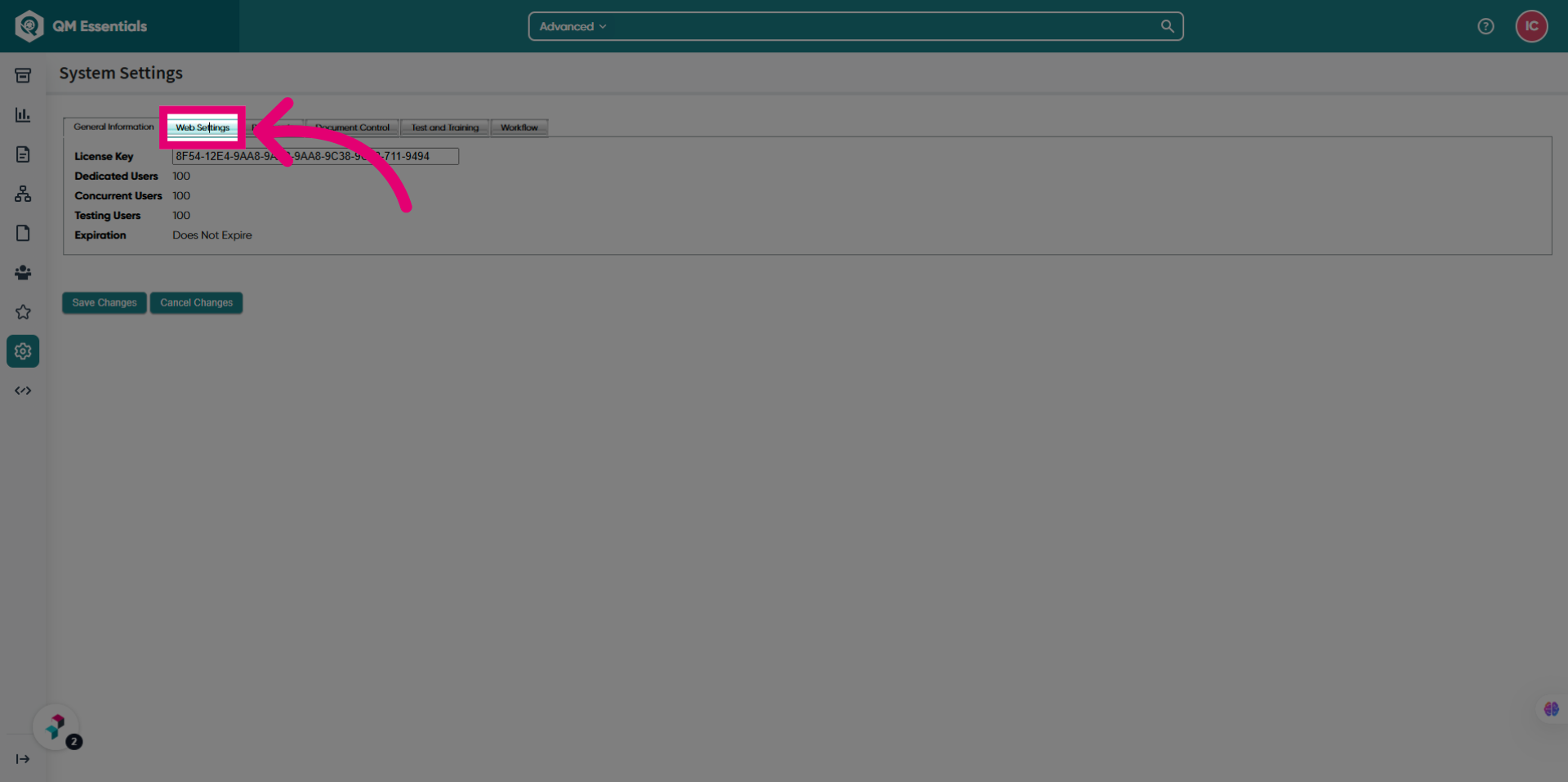Switch to the Workflow tab
The image size is (1568, 782).
[x=519, y=127]
